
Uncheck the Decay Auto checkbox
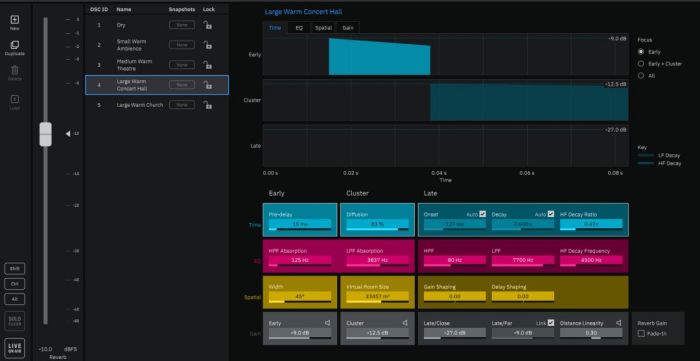tap(551, 214)
